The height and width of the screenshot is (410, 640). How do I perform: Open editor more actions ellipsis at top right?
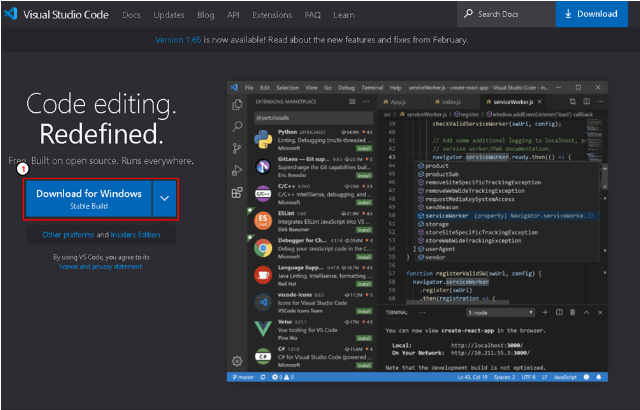coord(600,101)
